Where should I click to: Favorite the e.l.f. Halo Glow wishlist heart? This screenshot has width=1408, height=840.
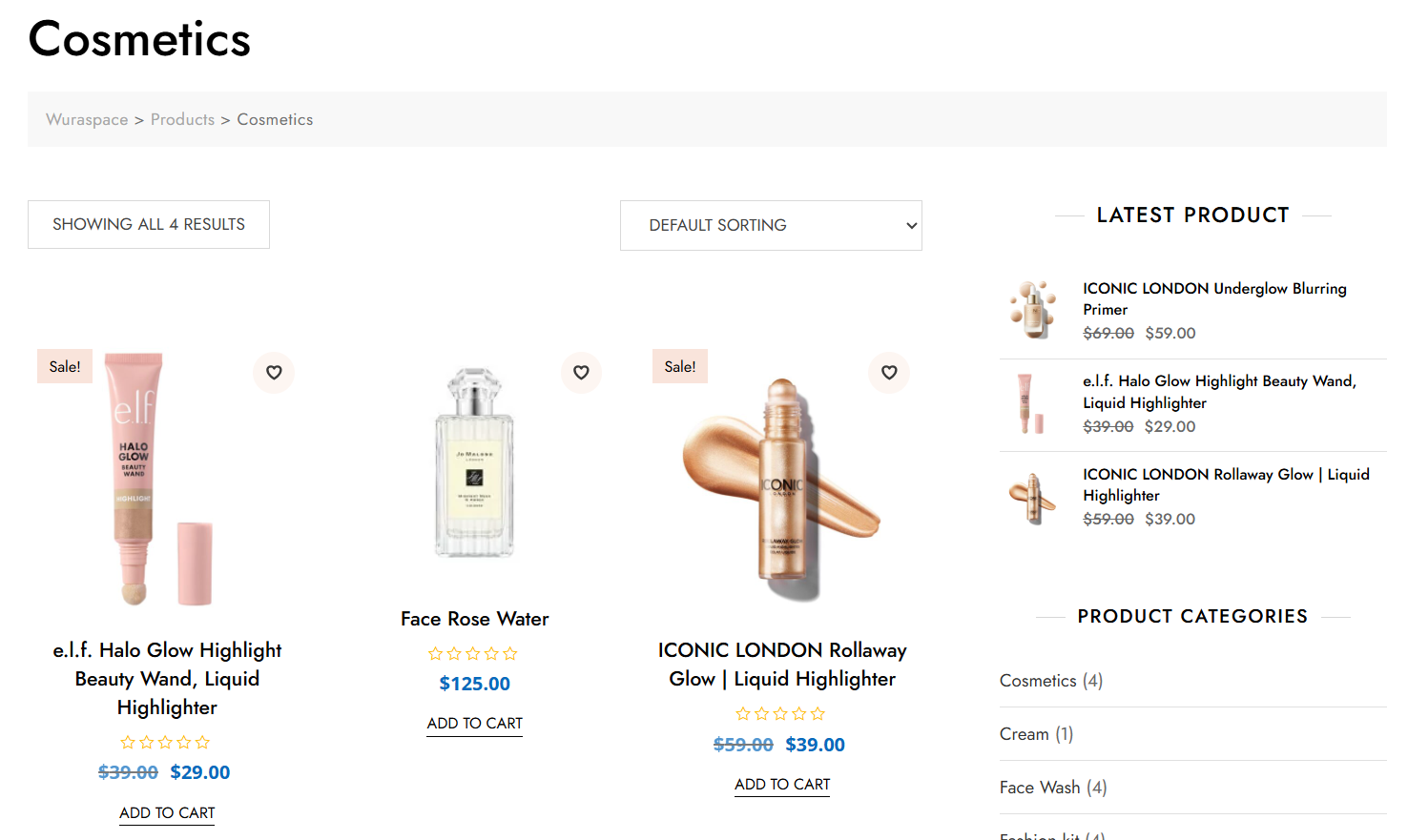[x=274, y=373]
